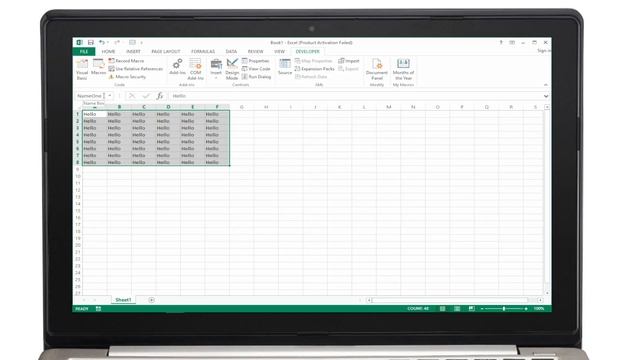Screen dimensions: 640x360
Task: Click the Enter checkmark in formula bar
Action: [146, 96]
